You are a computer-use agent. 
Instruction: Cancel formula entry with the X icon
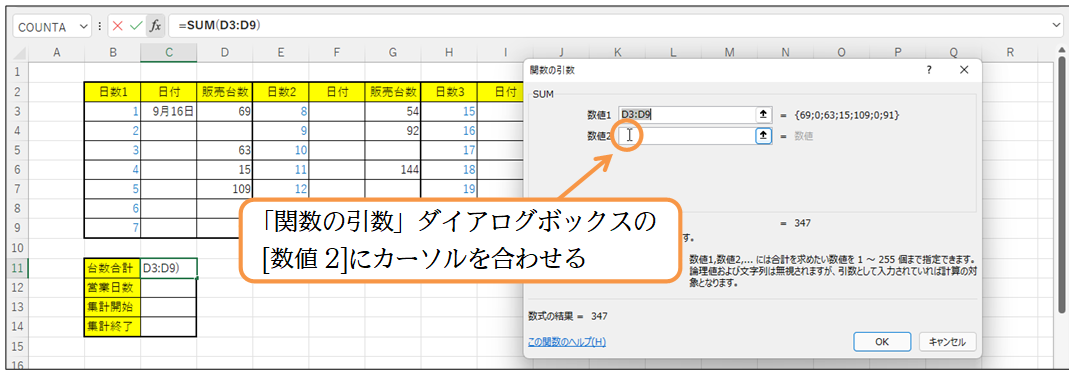tap(118, 27)
